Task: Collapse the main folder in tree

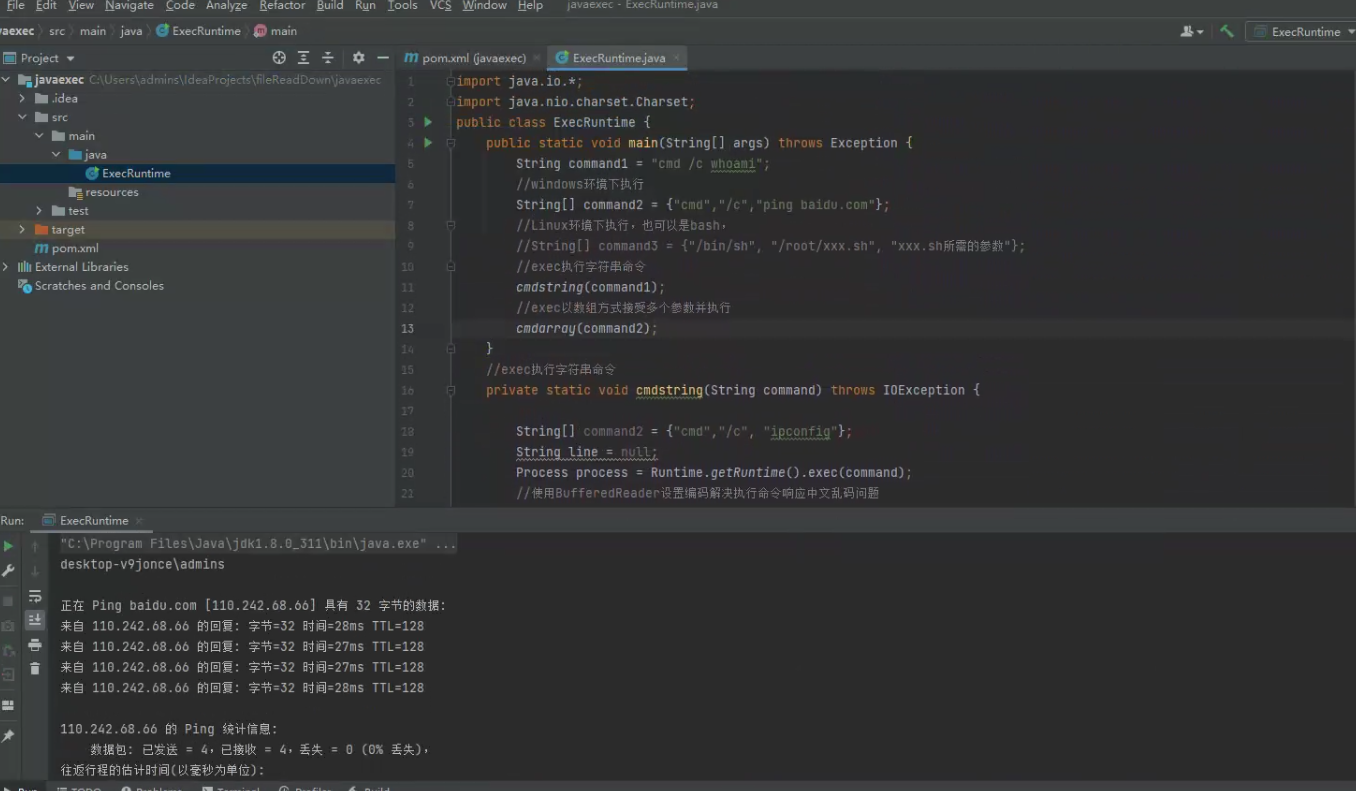Action: pos(39,136)
